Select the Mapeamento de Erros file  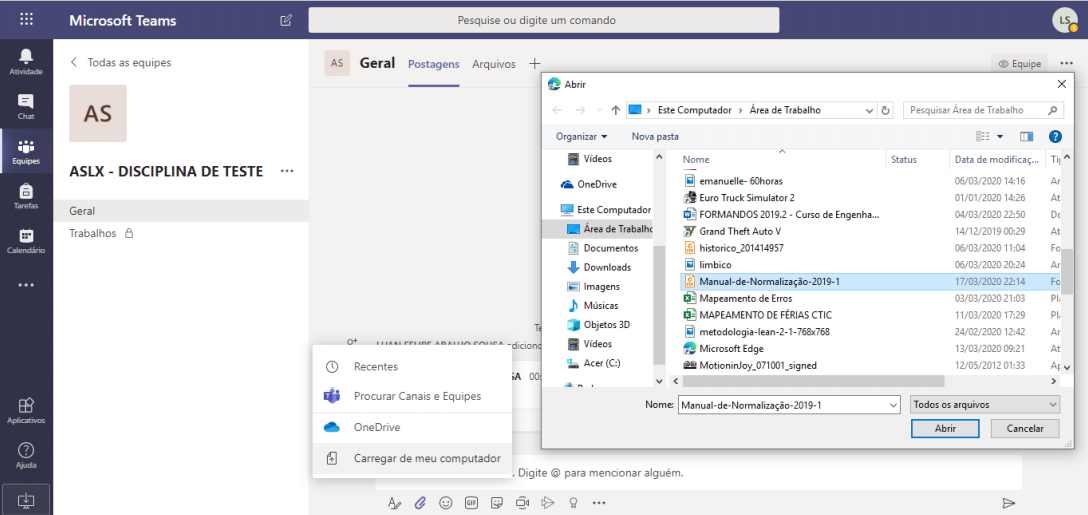[746, 298]
